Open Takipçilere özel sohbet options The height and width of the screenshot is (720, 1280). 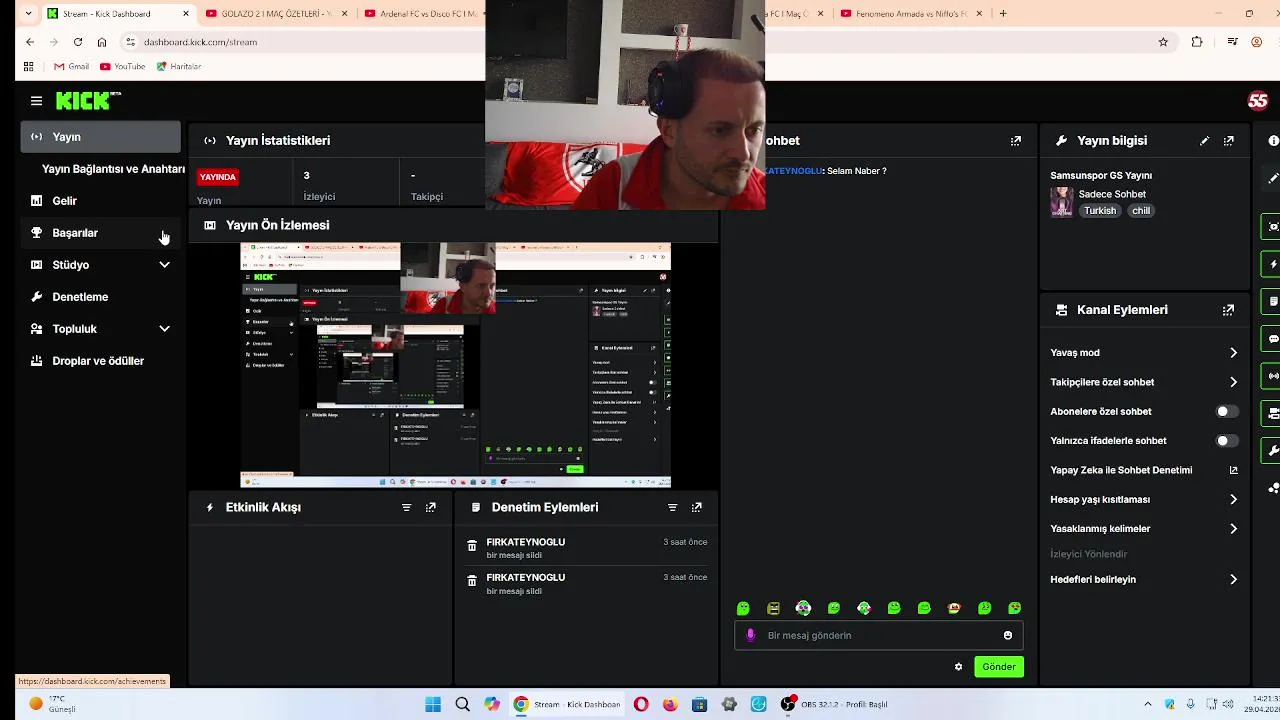click(x=1144, y=382)
